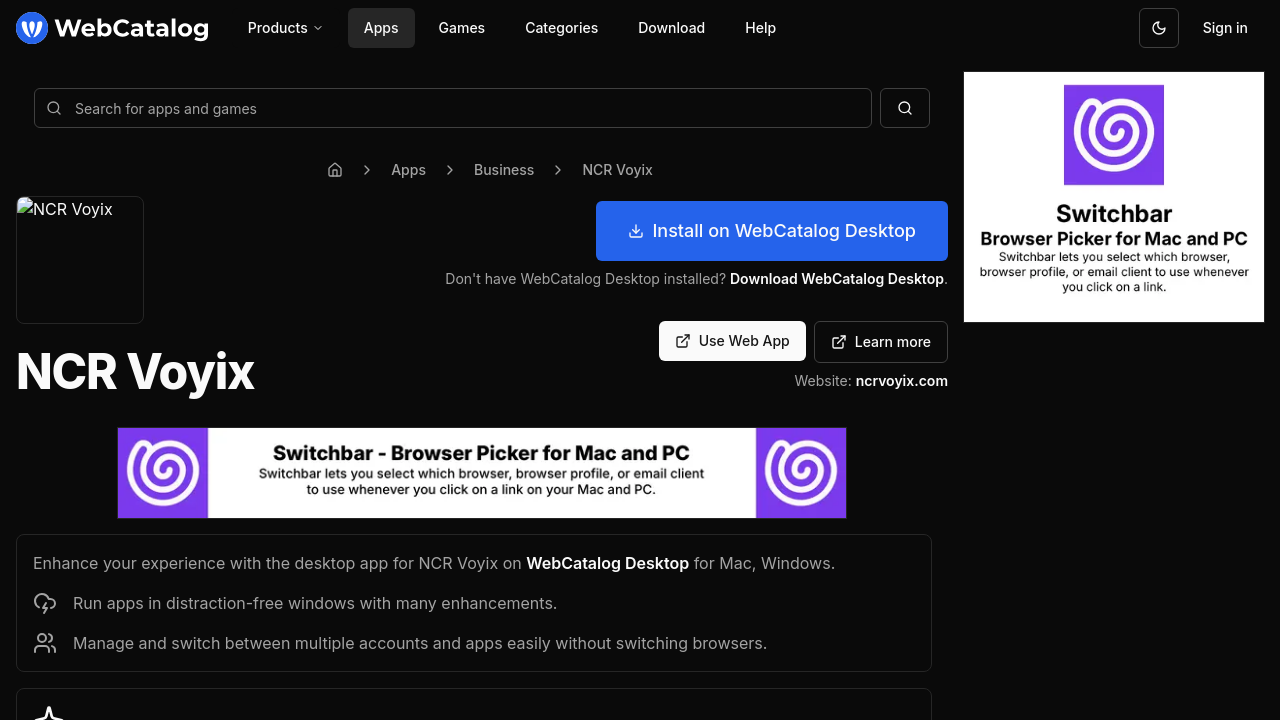Click the multiple accounts feature text
Image resolution: width=1280 pixels, height=720 pixels.
(420, 643)
